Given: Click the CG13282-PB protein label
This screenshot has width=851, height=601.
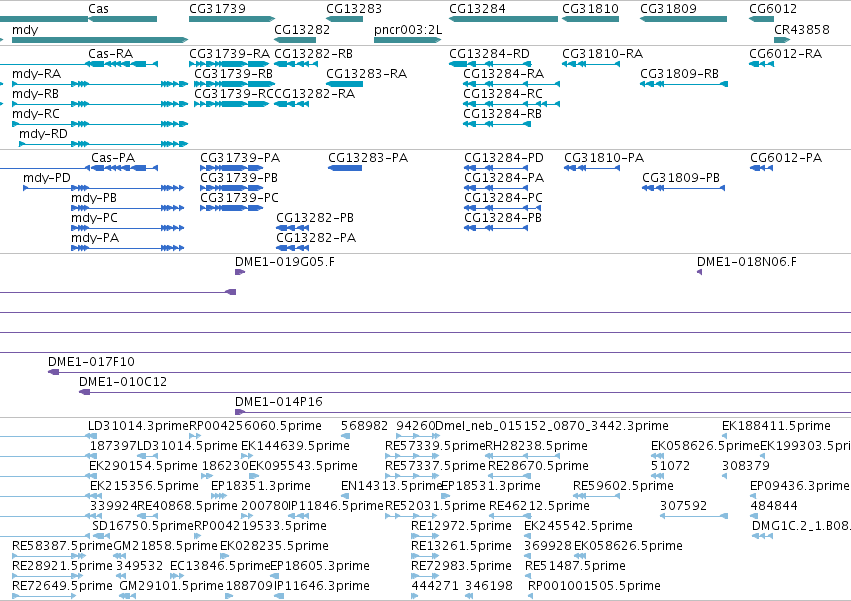Looking at the screenshot, I should pyautogui.click(x=315, y=218).
